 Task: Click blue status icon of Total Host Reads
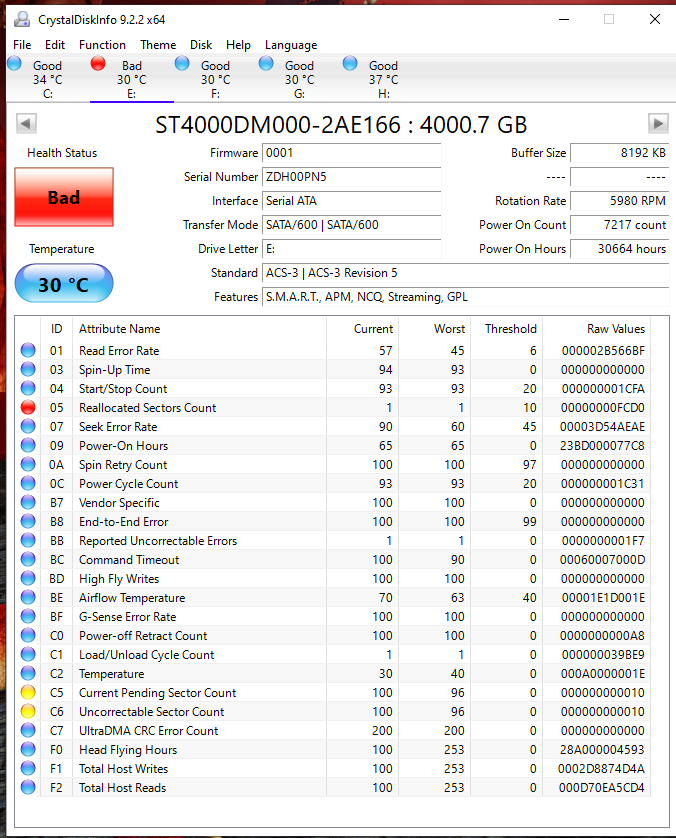[28, 787]
